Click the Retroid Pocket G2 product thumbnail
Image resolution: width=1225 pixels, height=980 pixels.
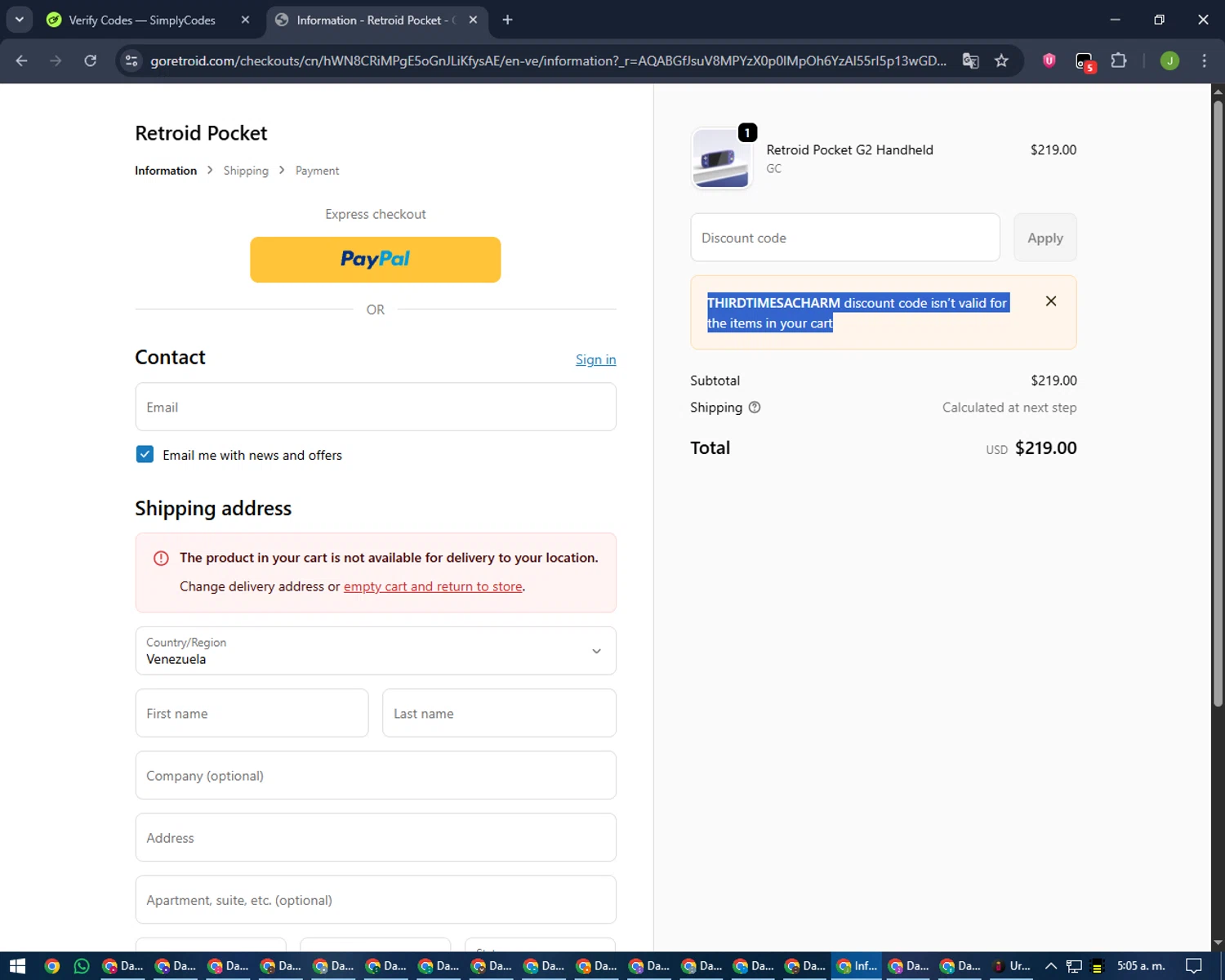pyautogui.click(x=721, y=158)
